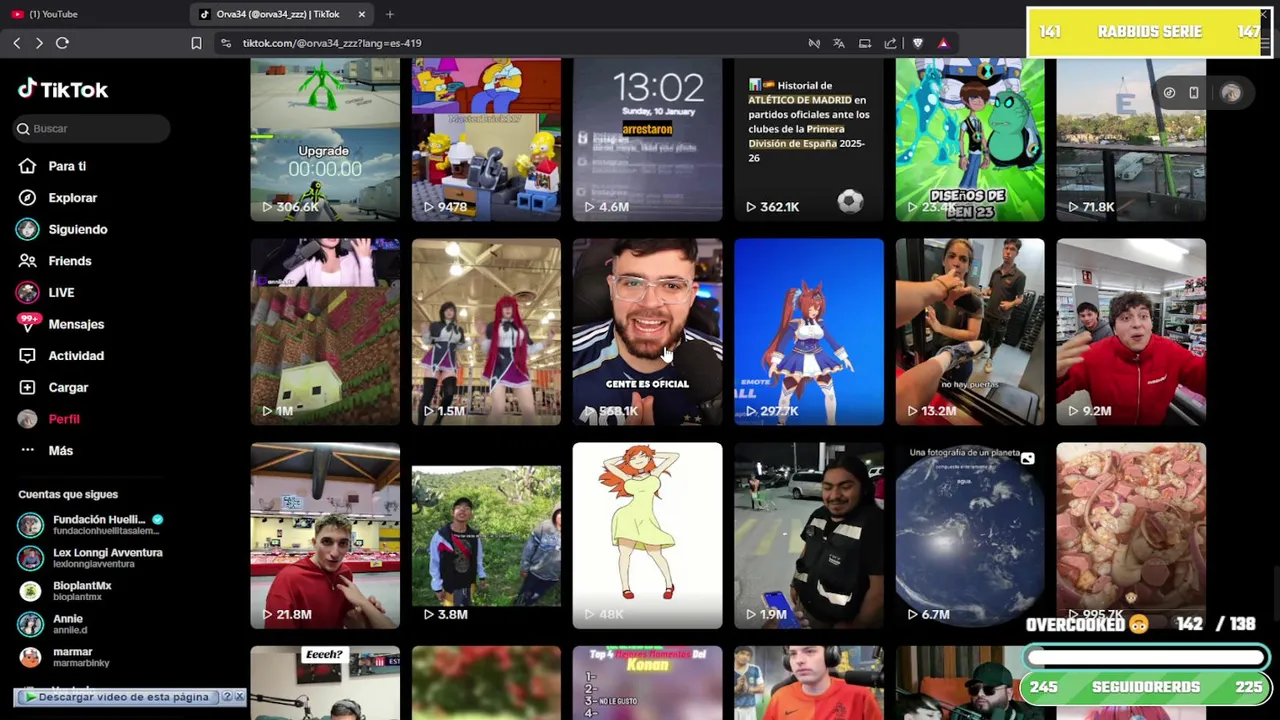Open the Minecraft video with 1M views
The width and height of the screenshot is (1280, 720).
click(x=325, y=332)
